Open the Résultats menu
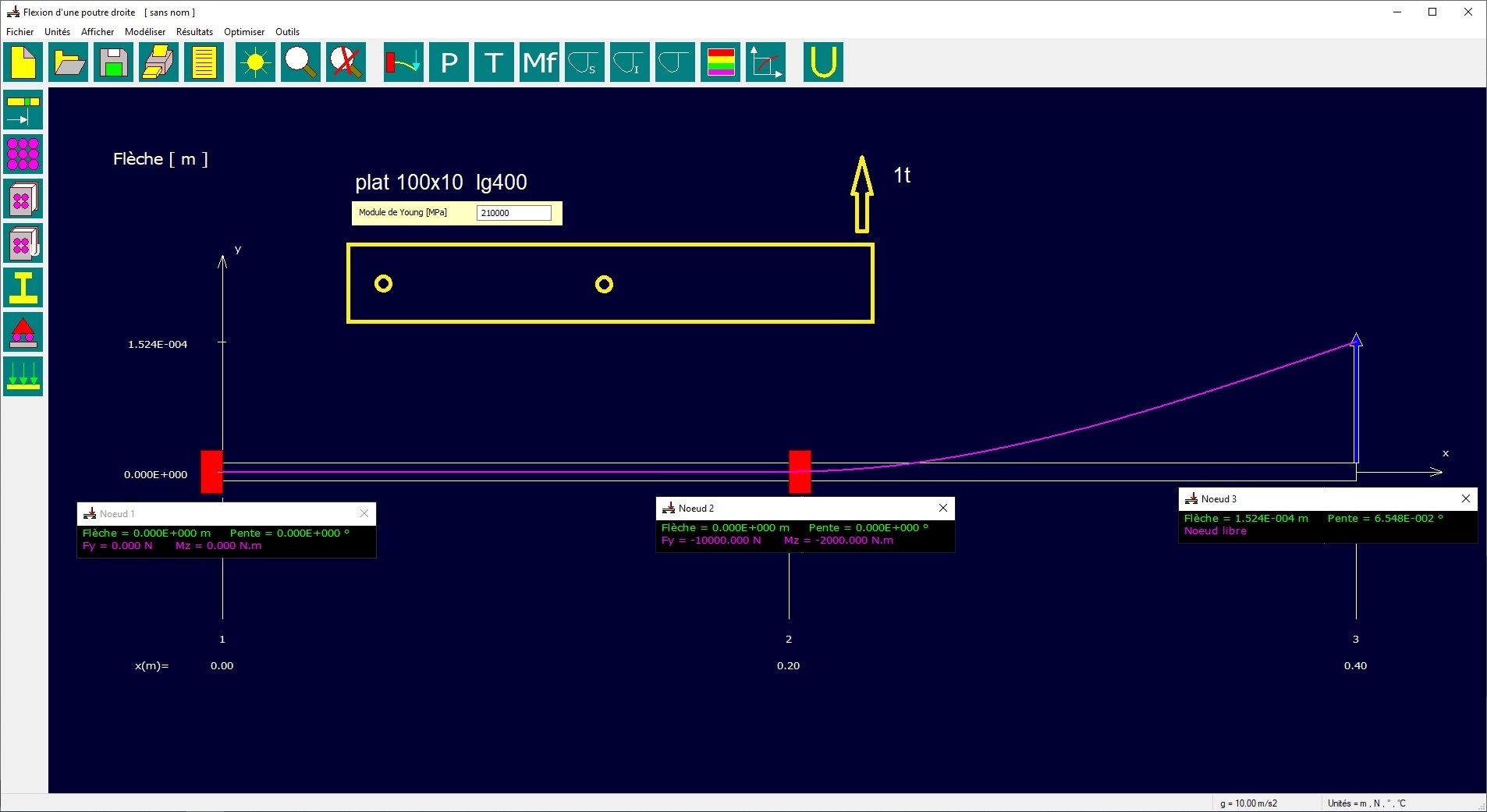Viewport: 1487px width, 812px height. coord(195,32)
